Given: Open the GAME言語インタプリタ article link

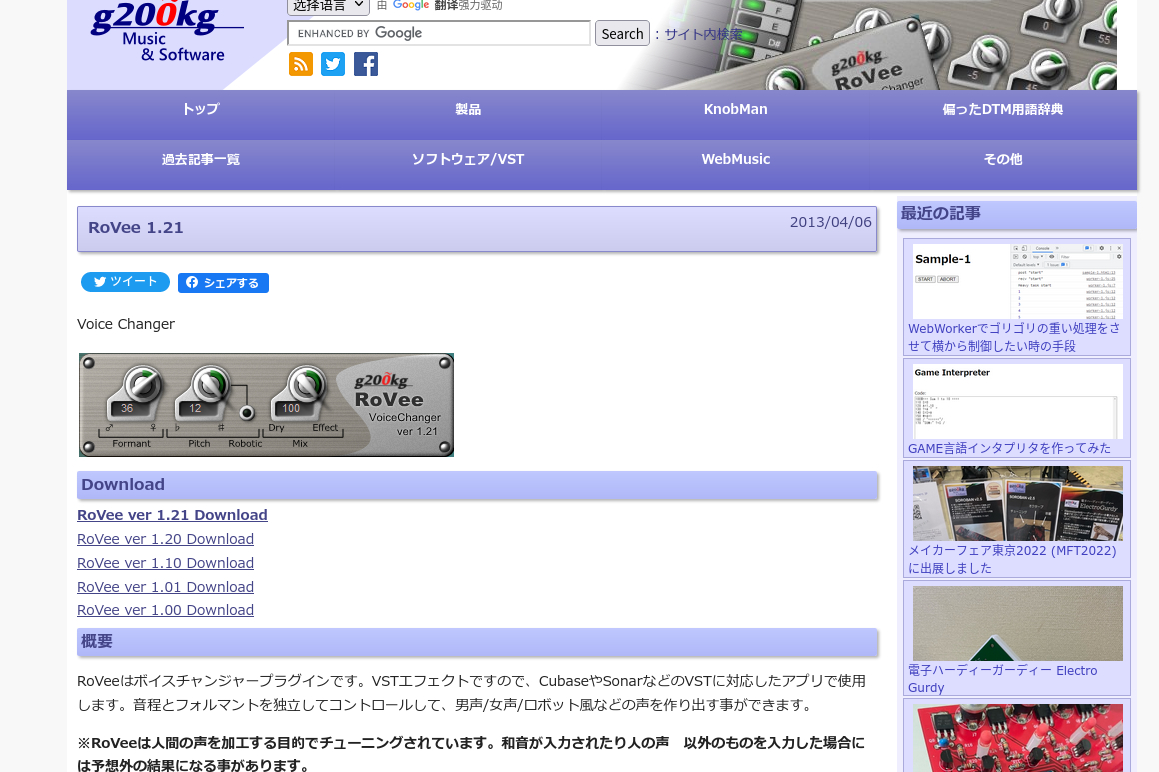Looking at the screenshot, I should point(1009,448).
